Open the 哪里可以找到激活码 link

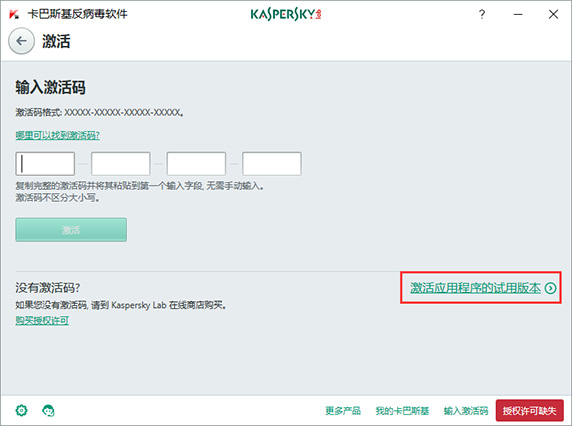coord(58,136)
